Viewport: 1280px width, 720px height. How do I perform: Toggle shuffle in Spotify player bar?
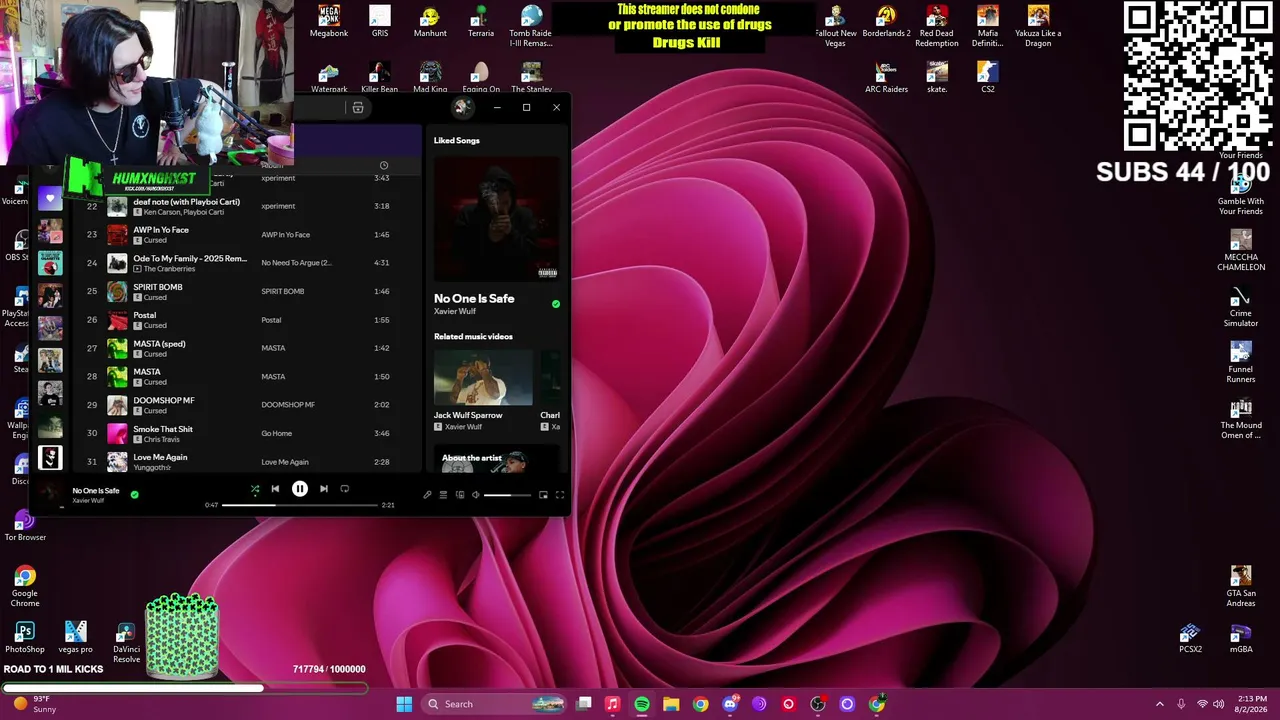pos(255,489)
